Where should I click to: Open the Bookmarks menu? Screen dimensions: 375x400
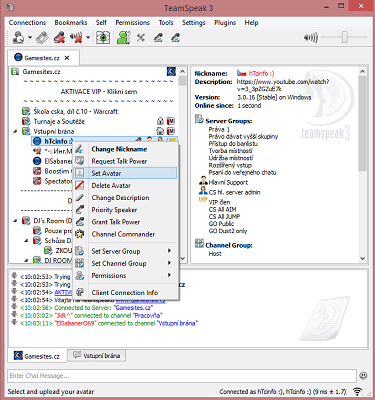point(71,23)
